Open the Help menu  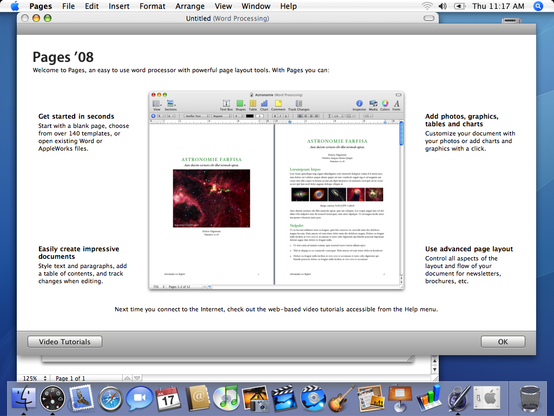[288, 6]
